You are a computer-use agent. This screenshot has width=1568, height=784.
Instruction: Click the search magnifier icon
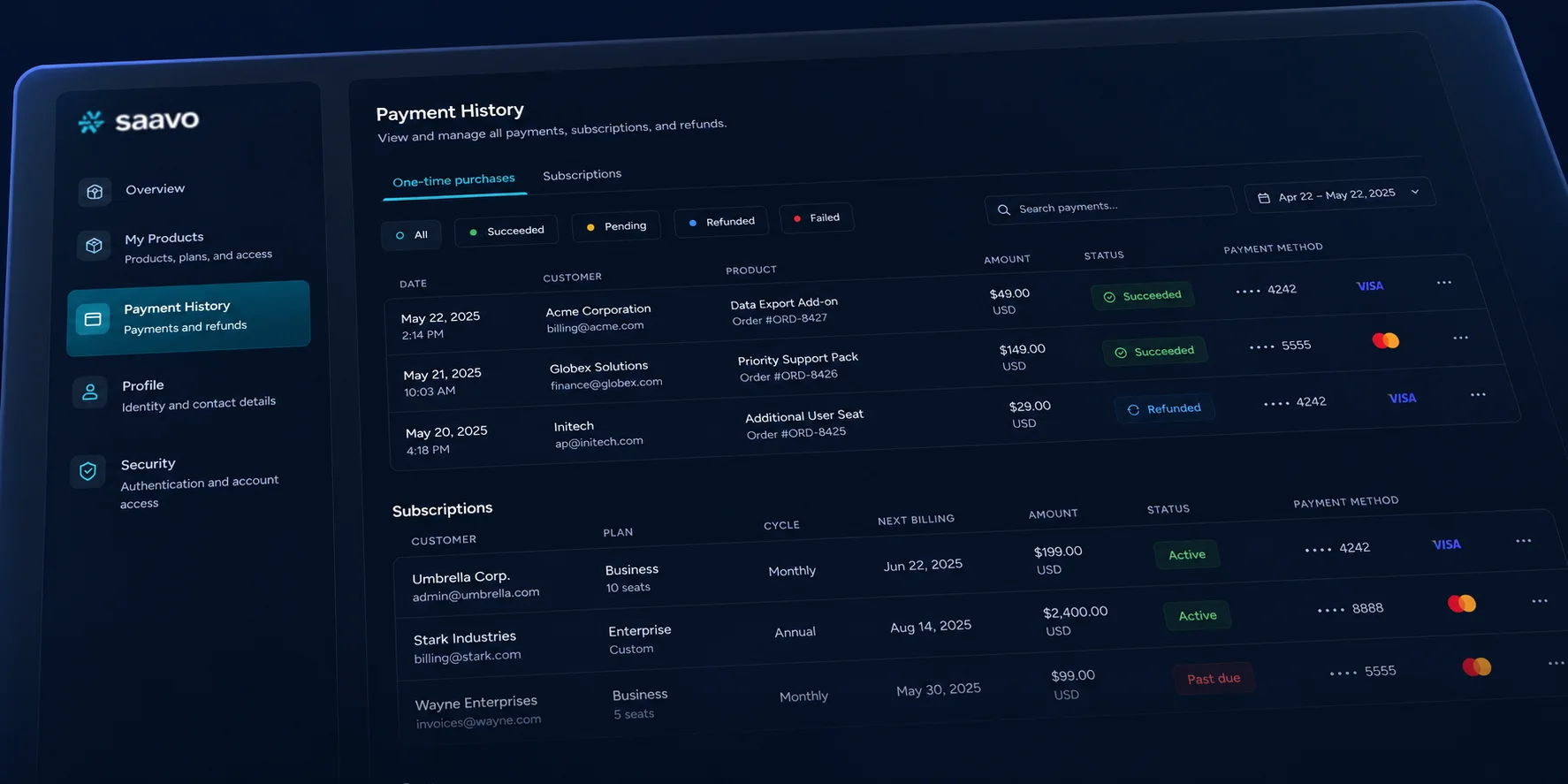point(1004,210)
